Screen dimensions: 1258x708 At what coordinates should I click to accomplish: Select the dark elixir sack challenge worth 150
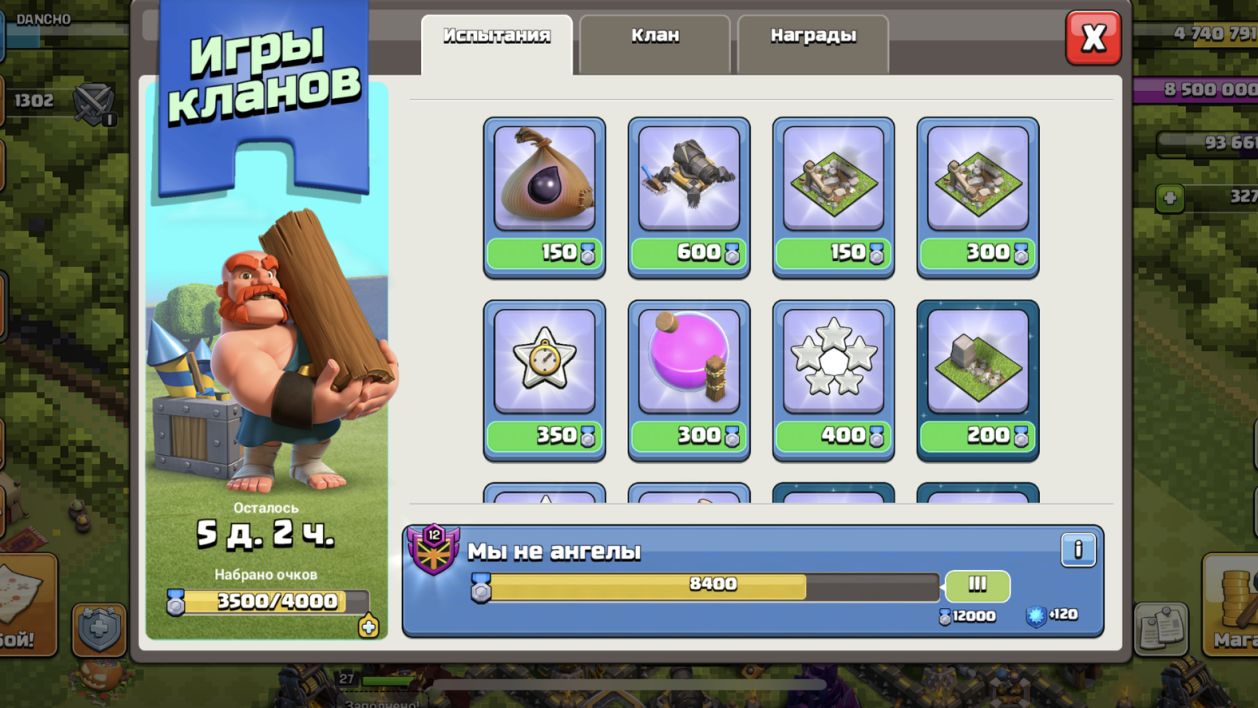tap(544, 197)
